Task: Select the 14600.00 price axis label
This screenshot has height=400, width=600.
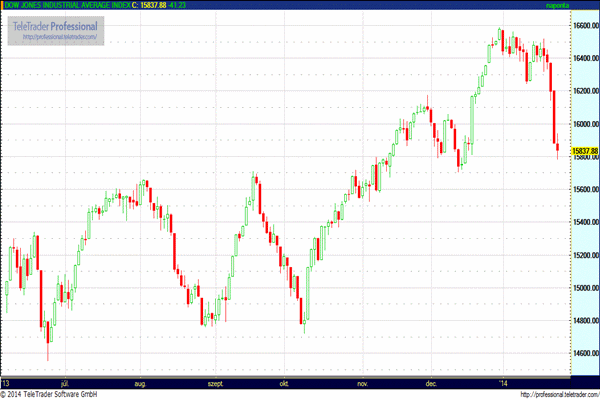Action: click(585, 353)
